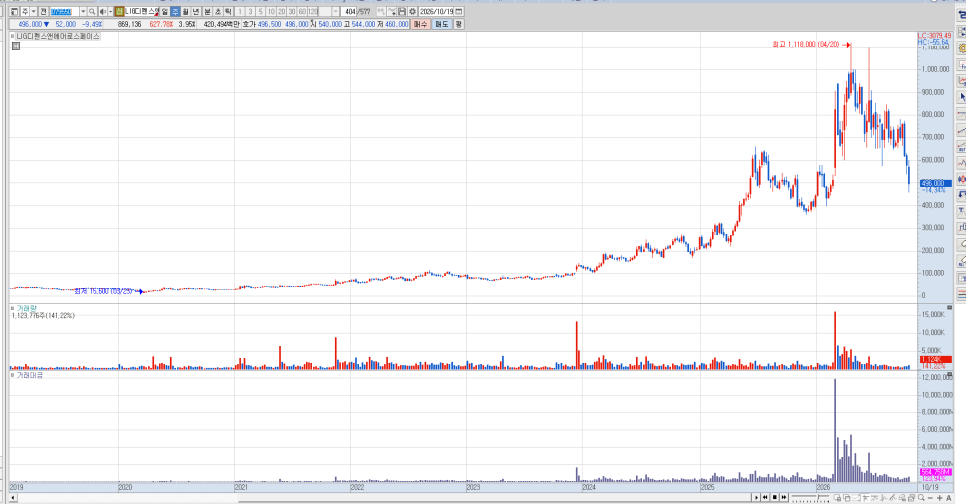This screenshot has width=966, height=504.
Task: Select the arrow pointer tool in right sidebar
Action: tap(962, 97)
